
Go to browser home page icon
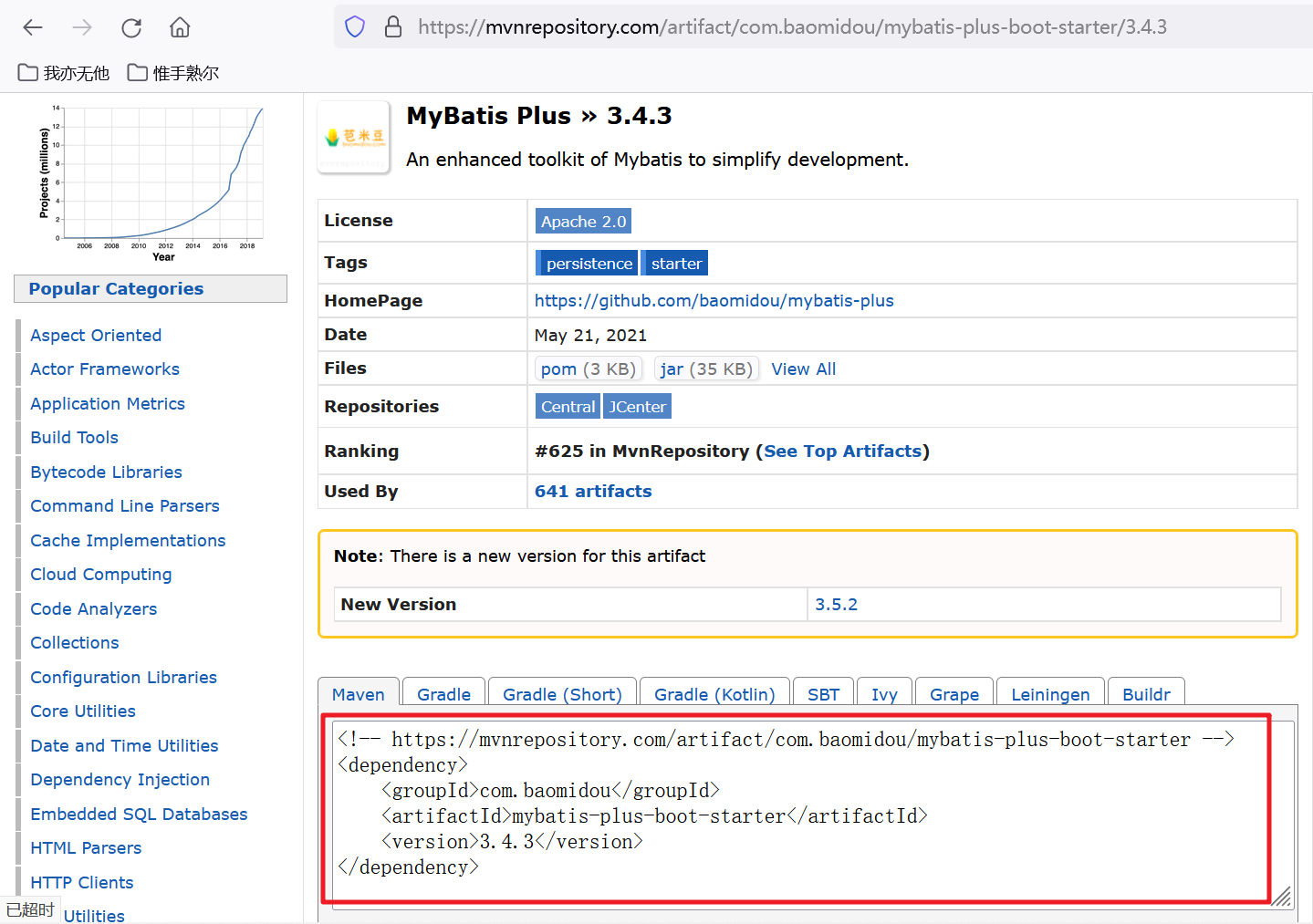tap(180, 27)
